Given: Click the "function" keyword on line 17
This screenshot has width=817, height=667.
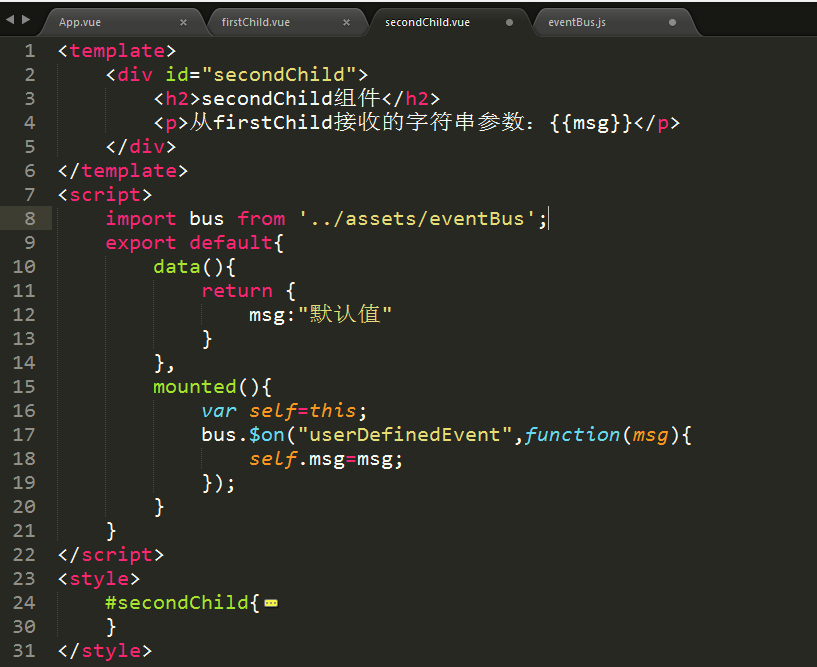Looking at the screenshot, I should tap(572, 435).
